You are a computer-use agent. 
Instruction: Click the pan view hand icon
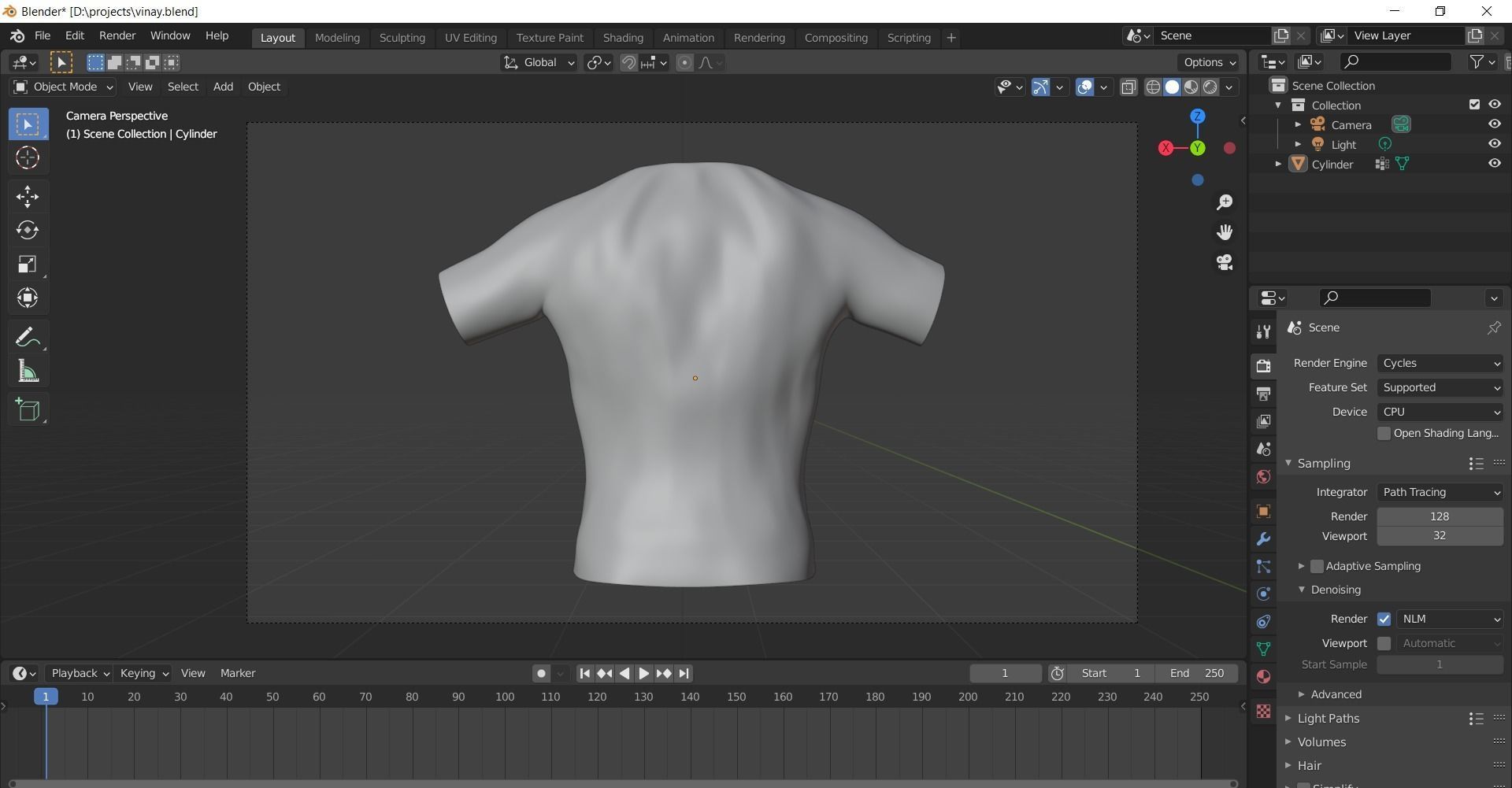[1225, 232]
